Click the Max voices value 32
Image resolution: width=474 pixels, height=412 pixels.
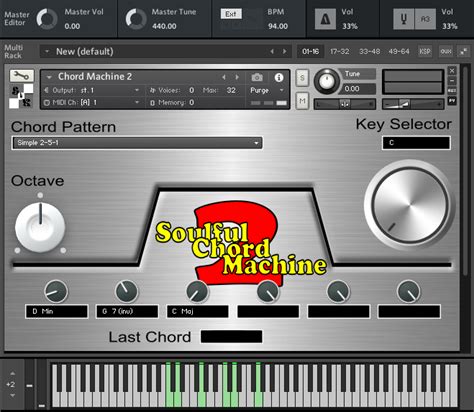[231, 90]
